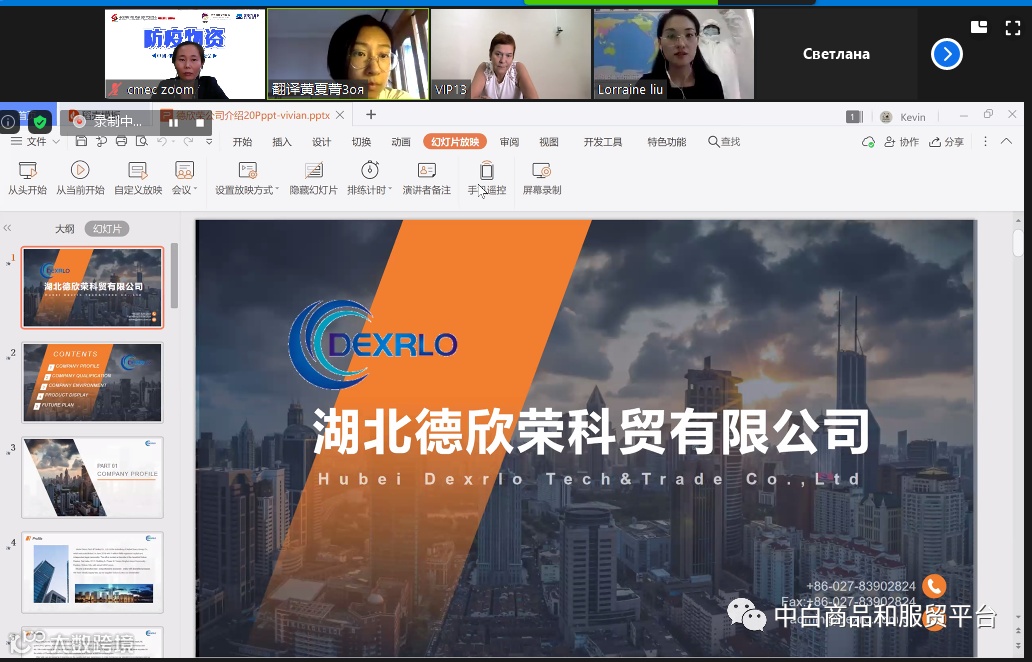
Task: Open the 设计 ribbon tab
Action: click(x=321, y=141)
